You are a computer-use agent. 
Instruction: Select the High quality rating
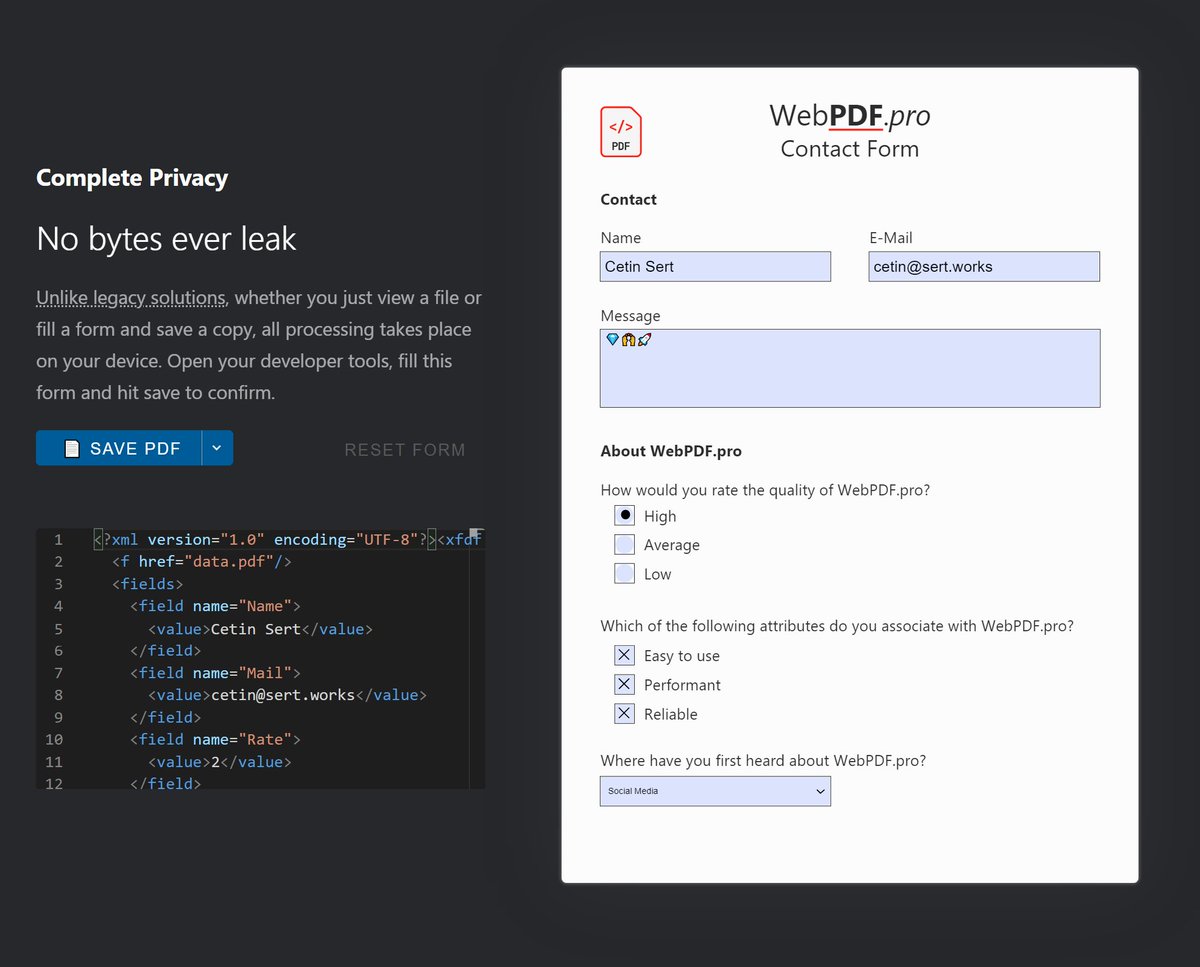(625, 516)
